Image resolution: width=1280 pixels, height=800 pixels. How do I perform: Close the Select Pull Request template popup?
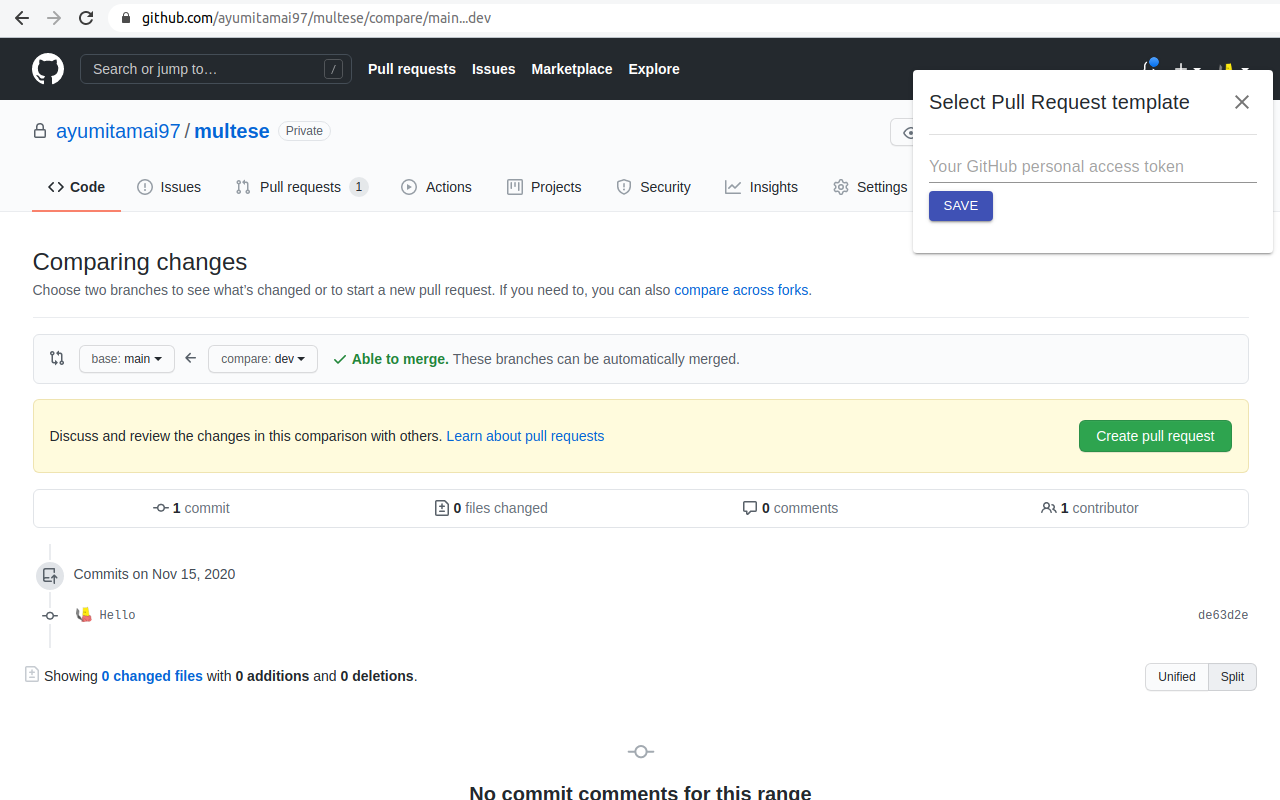1242,102
